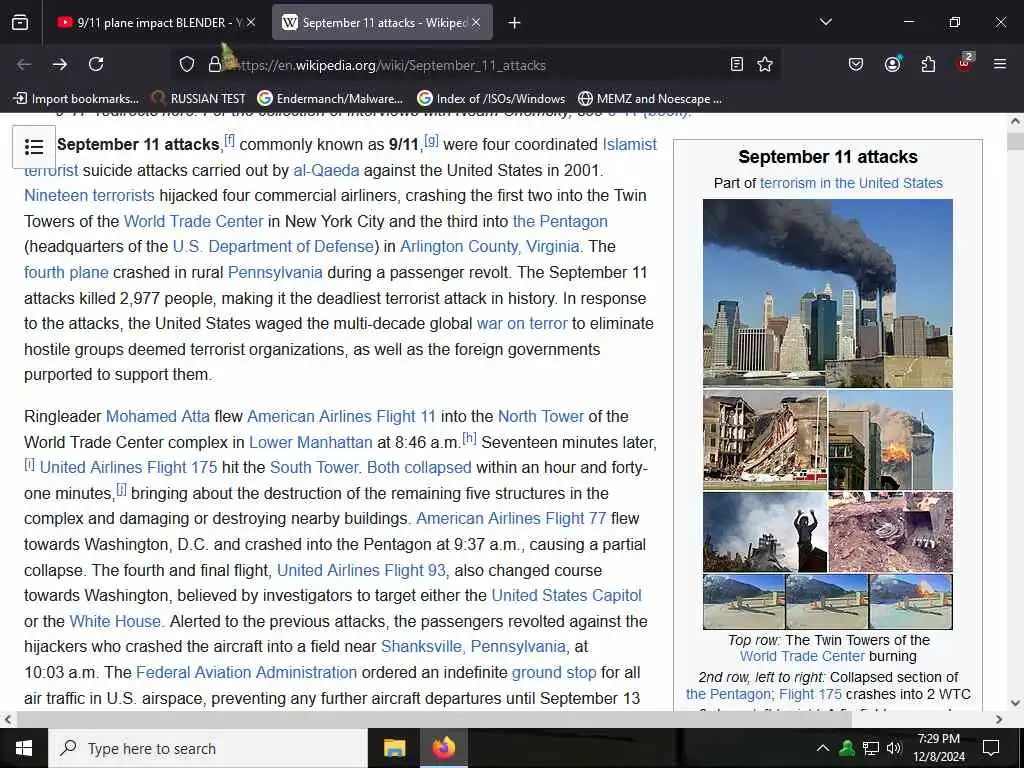This screenshot has height=768, width=1024.
Task: Follow the North Tower link
Action: tap(541, 416)
